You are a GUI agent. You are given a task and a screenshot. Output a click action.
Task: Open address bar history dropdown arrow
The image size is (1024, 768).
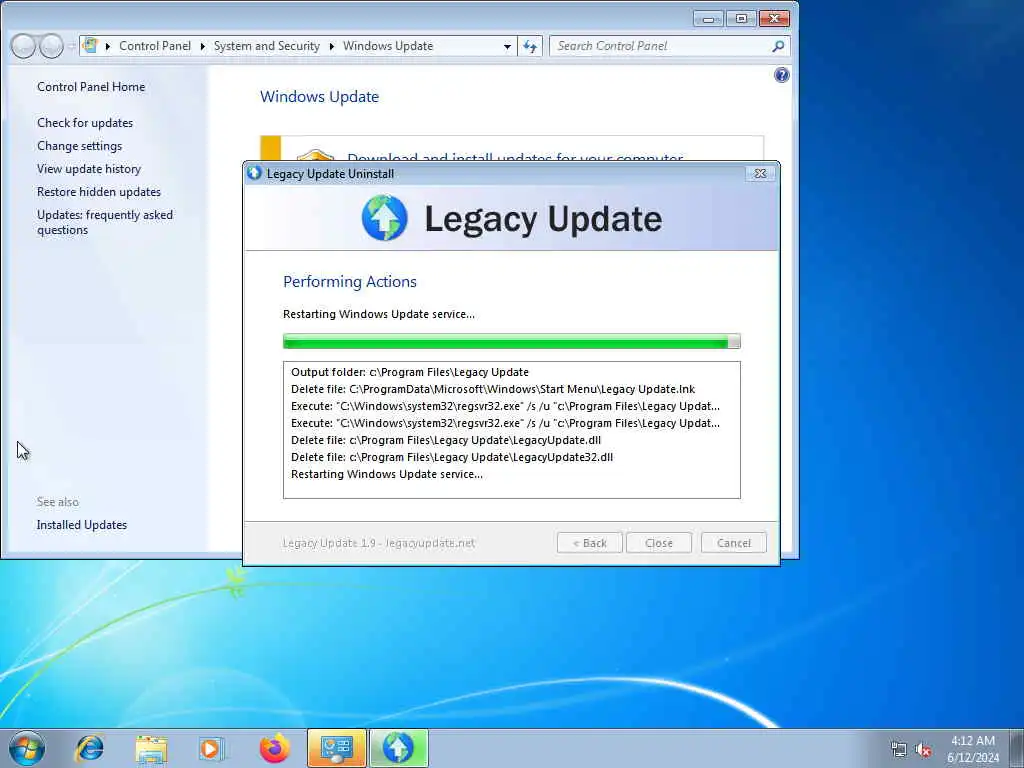tap(507, 46)
